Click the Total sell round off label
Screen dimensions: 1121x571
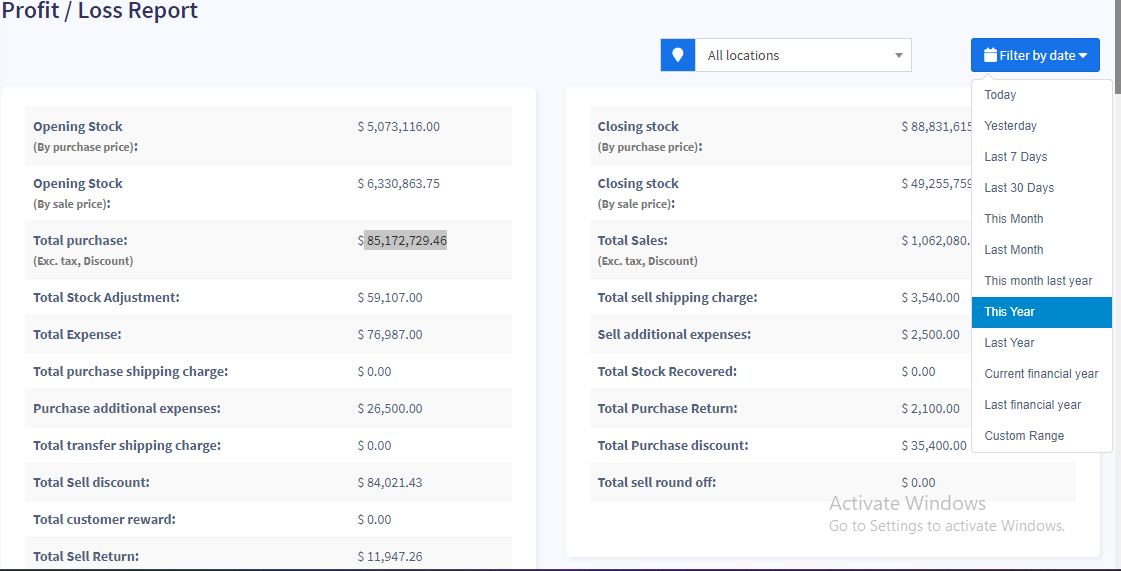(x=657, y=482)
